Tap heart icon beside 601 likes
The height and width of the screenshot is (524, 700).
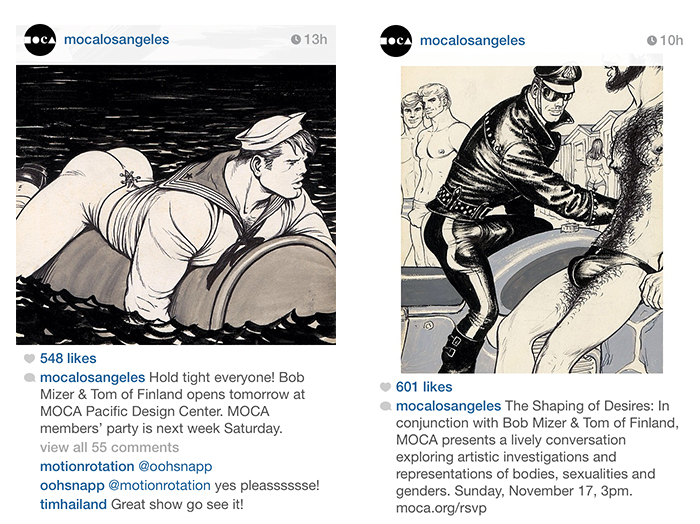coord(385,387)
